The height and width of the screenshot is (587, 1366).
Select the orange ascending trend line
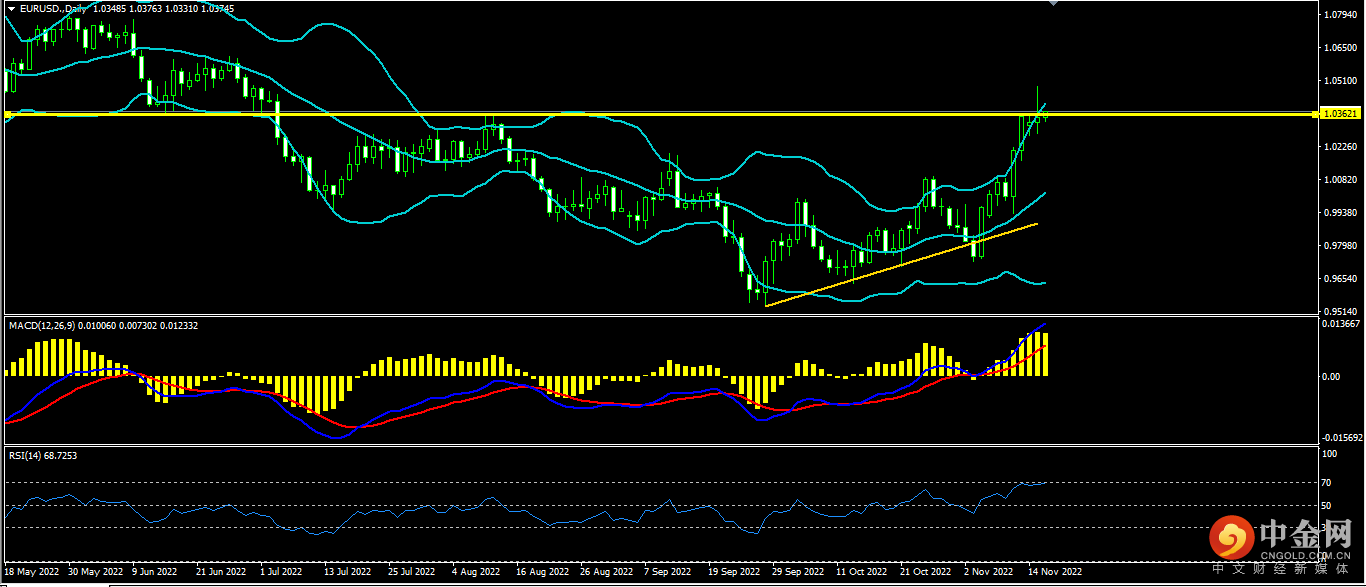tap(901, 265)
